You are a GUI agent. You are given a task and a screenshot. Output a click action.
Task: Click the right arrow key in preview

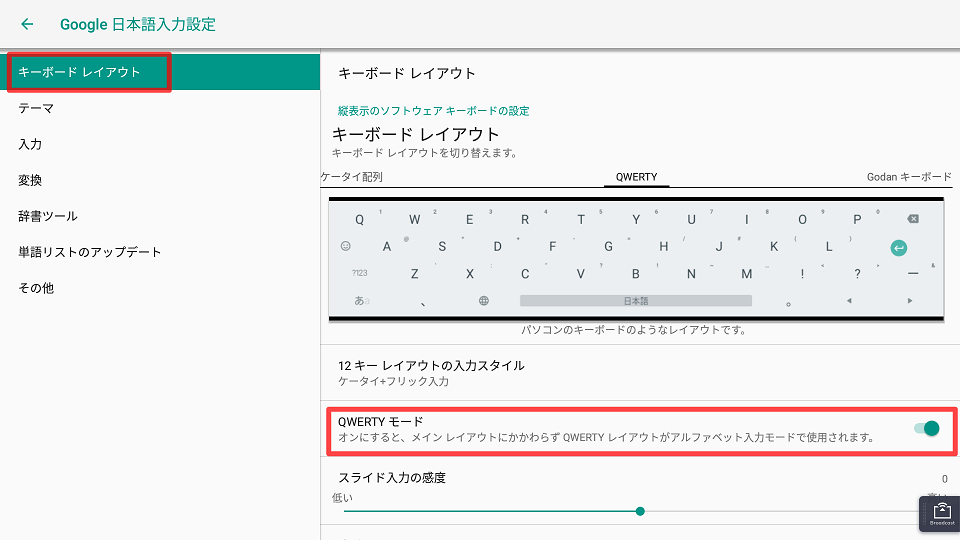[910, 301]
